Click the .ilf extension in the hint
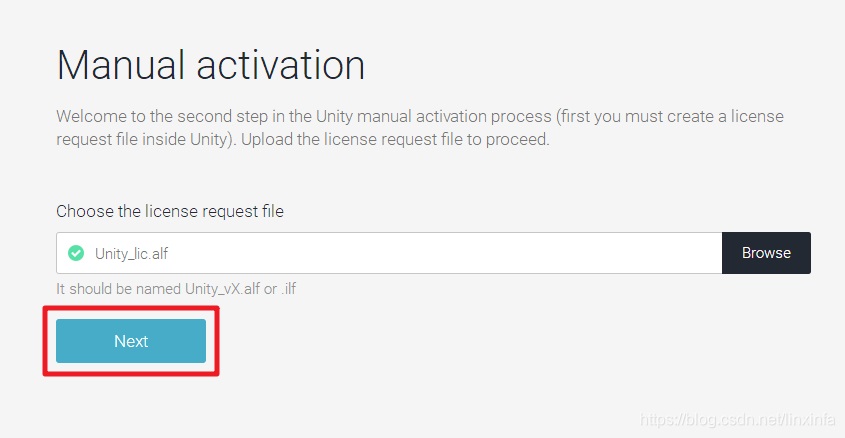 pos(288,289)
